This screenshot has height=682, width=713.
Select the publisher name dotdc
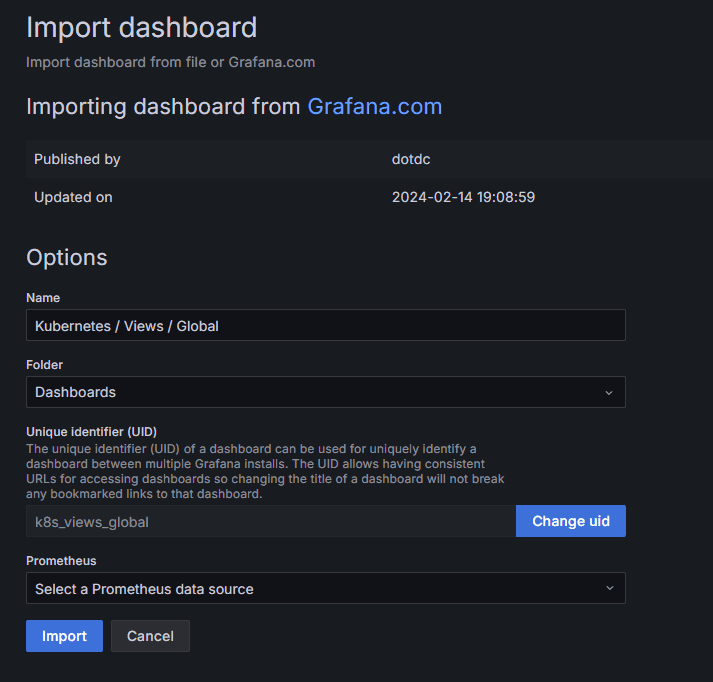411,159
